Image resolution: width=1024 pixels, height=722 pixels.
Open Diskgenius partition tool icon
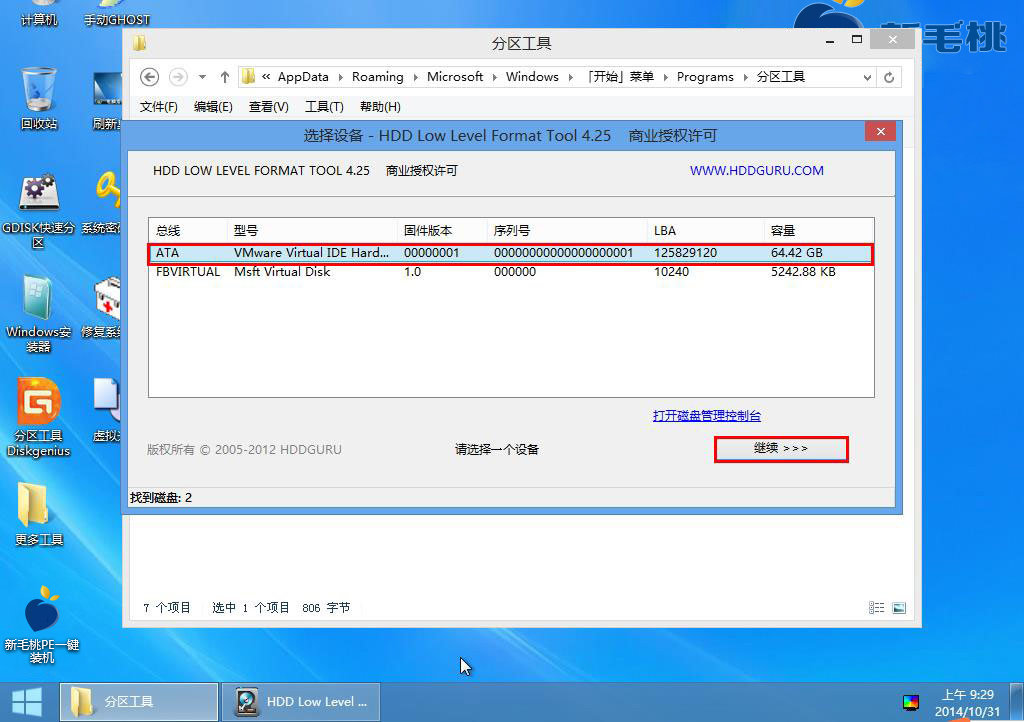tap(39, 417)
